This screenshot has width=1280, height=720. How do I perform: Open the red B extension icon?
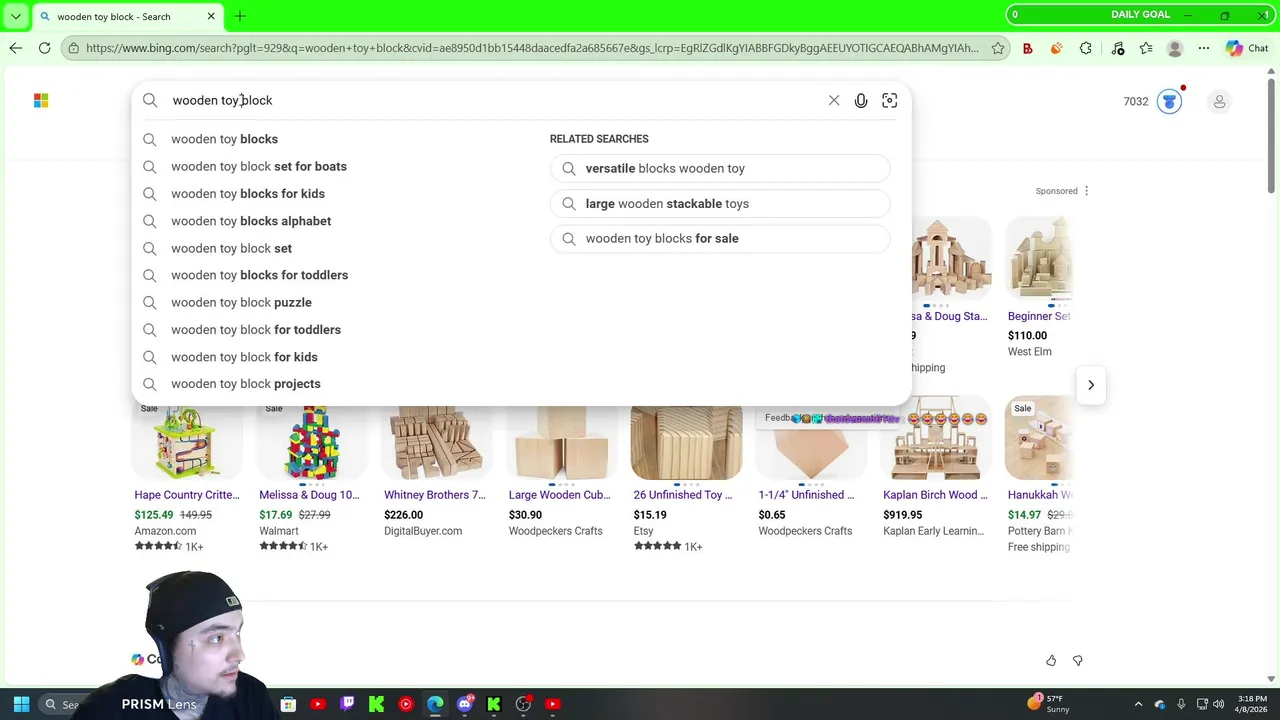(x=1027, y=48)
